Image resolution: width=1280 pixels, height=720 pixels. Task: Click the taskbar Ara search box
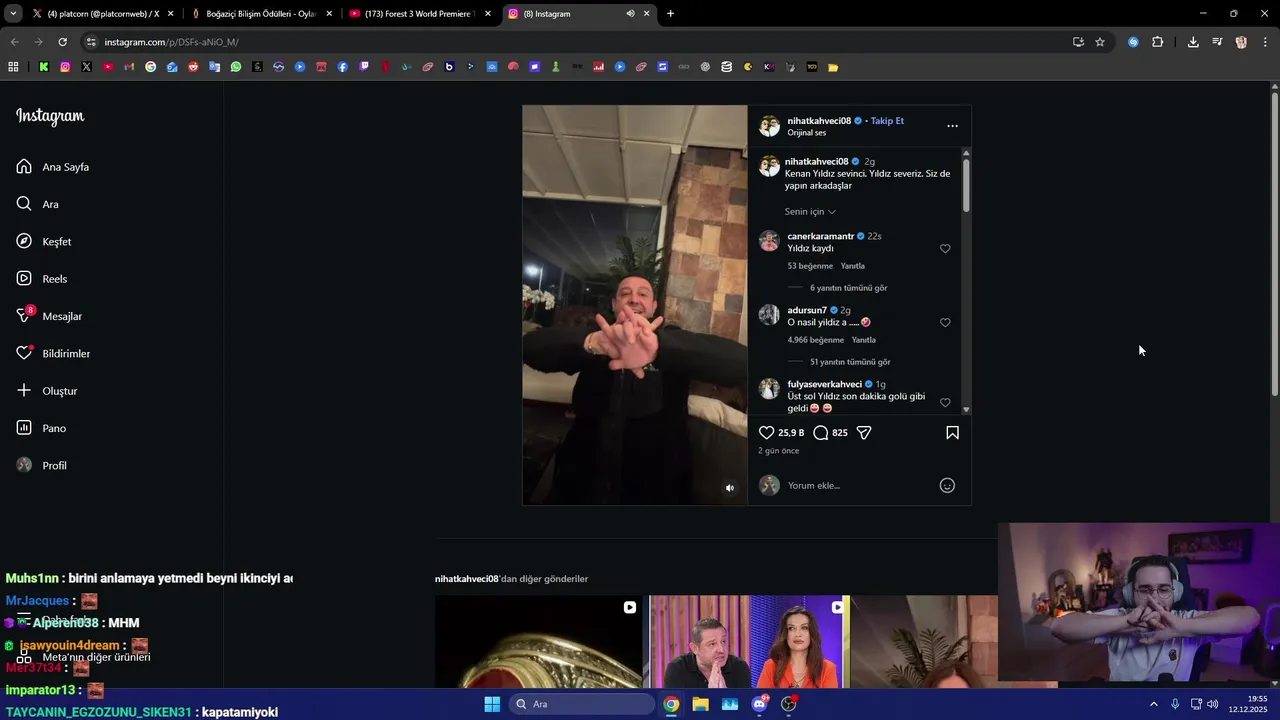coord(581,704)
